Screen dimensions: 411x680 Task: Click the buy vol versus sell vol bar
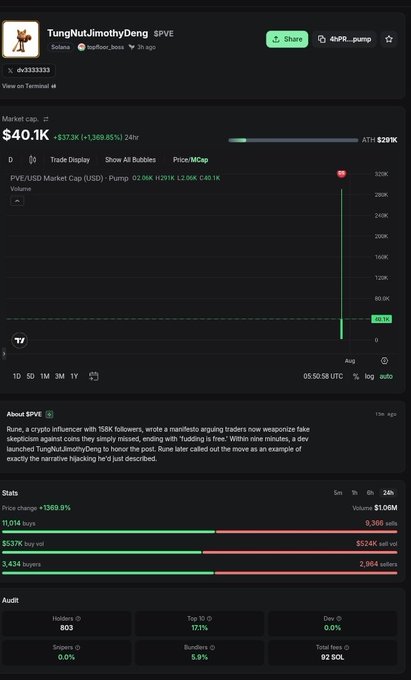199,552
